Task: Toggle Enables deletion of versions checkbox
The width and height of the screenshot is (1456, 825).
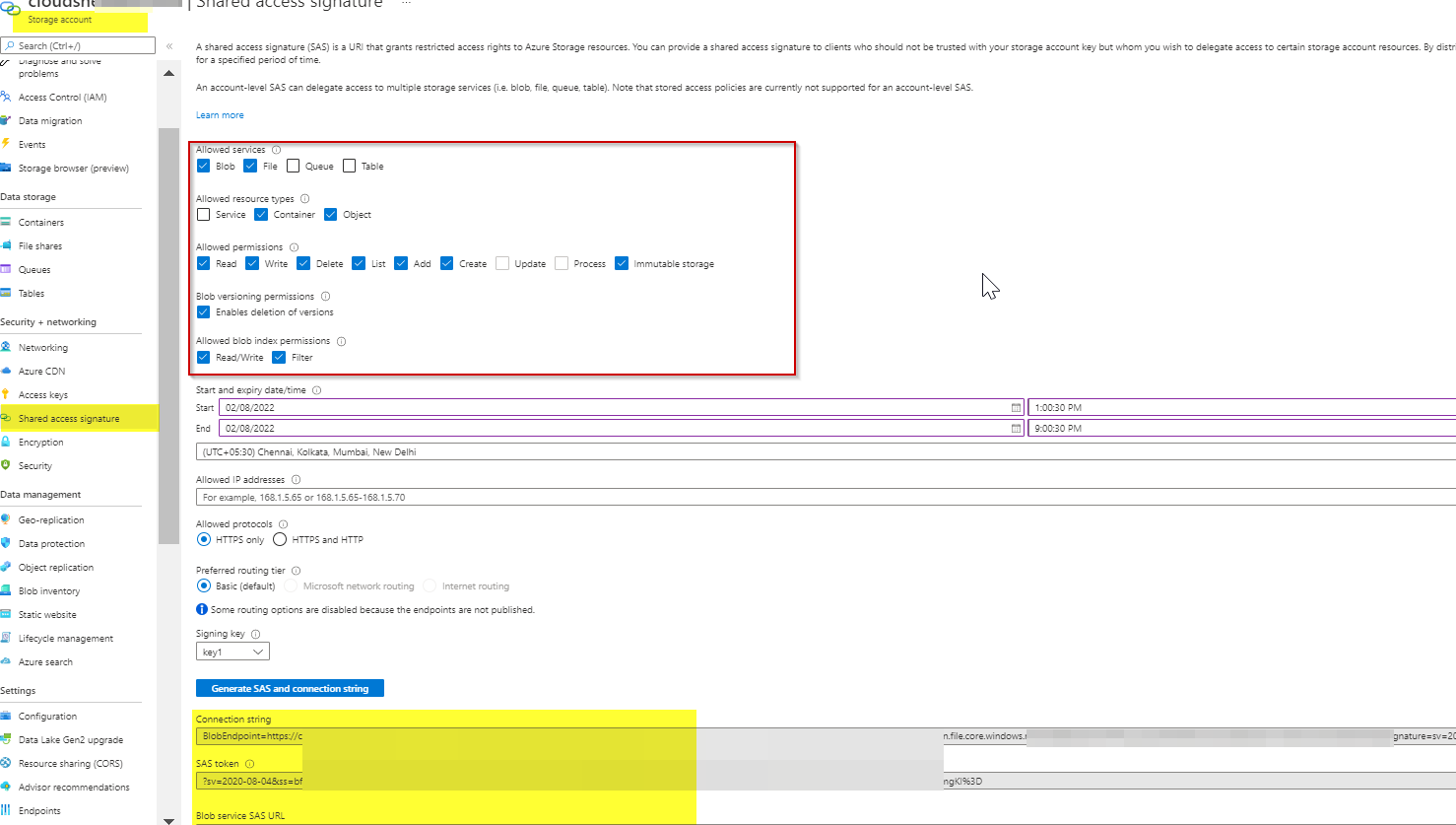Action: (203, 311)
